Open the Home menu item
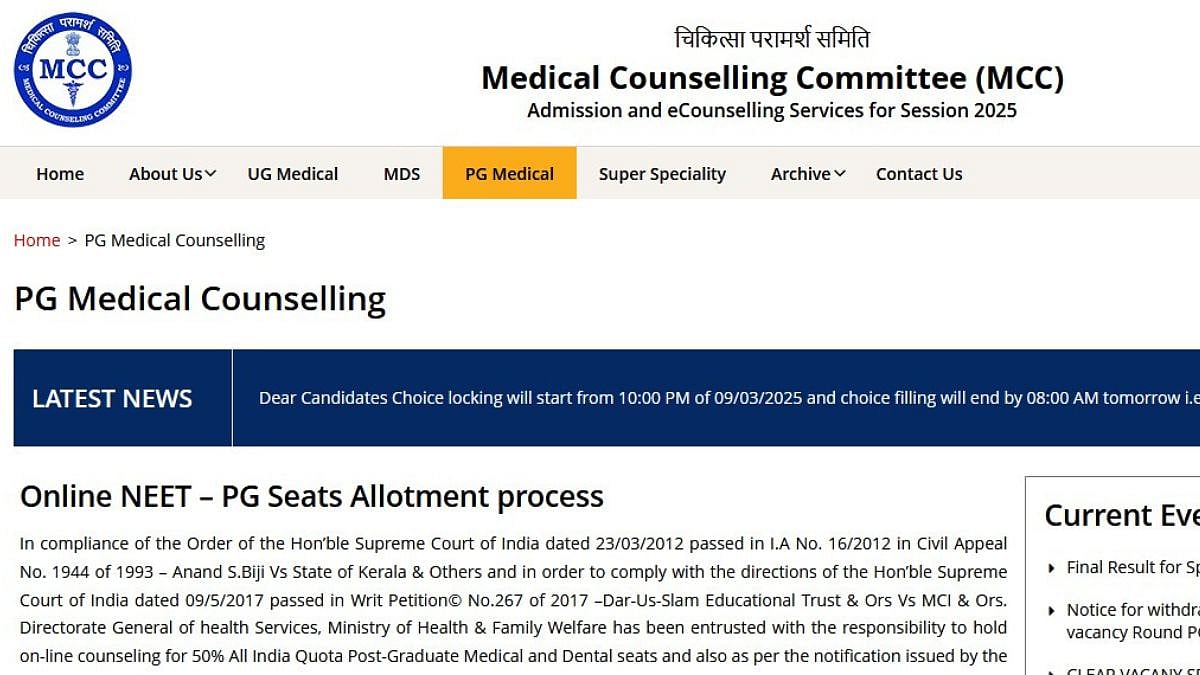Viewport: 1200px width, 675px height. coord(60,174)
